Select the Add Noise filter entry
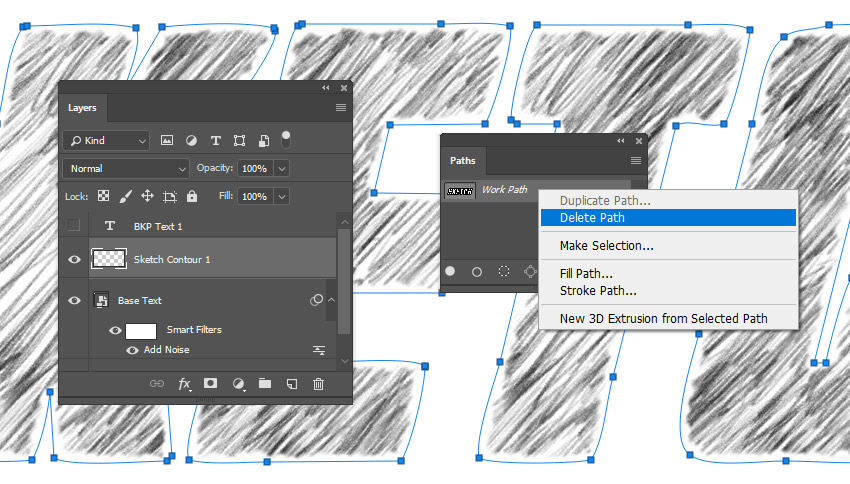 [166, 350]
